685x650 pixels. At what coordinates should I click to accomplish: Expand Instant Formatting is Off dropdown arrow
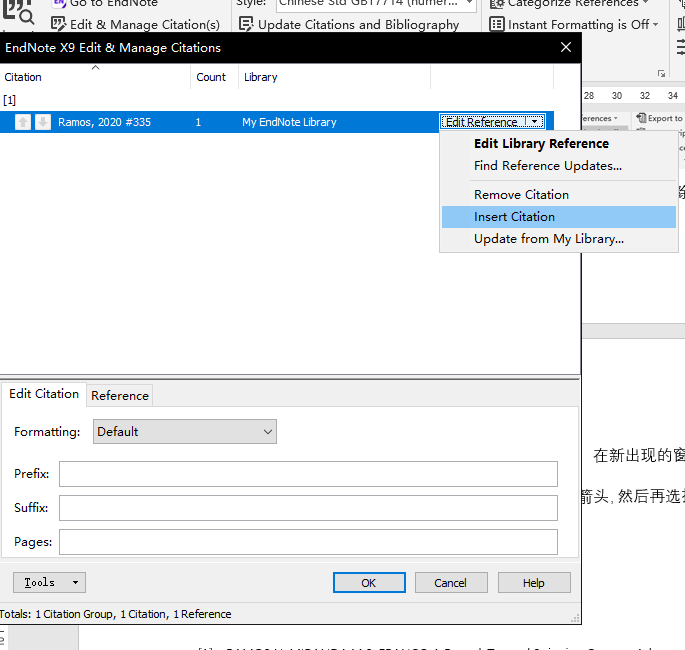(655, 24)
